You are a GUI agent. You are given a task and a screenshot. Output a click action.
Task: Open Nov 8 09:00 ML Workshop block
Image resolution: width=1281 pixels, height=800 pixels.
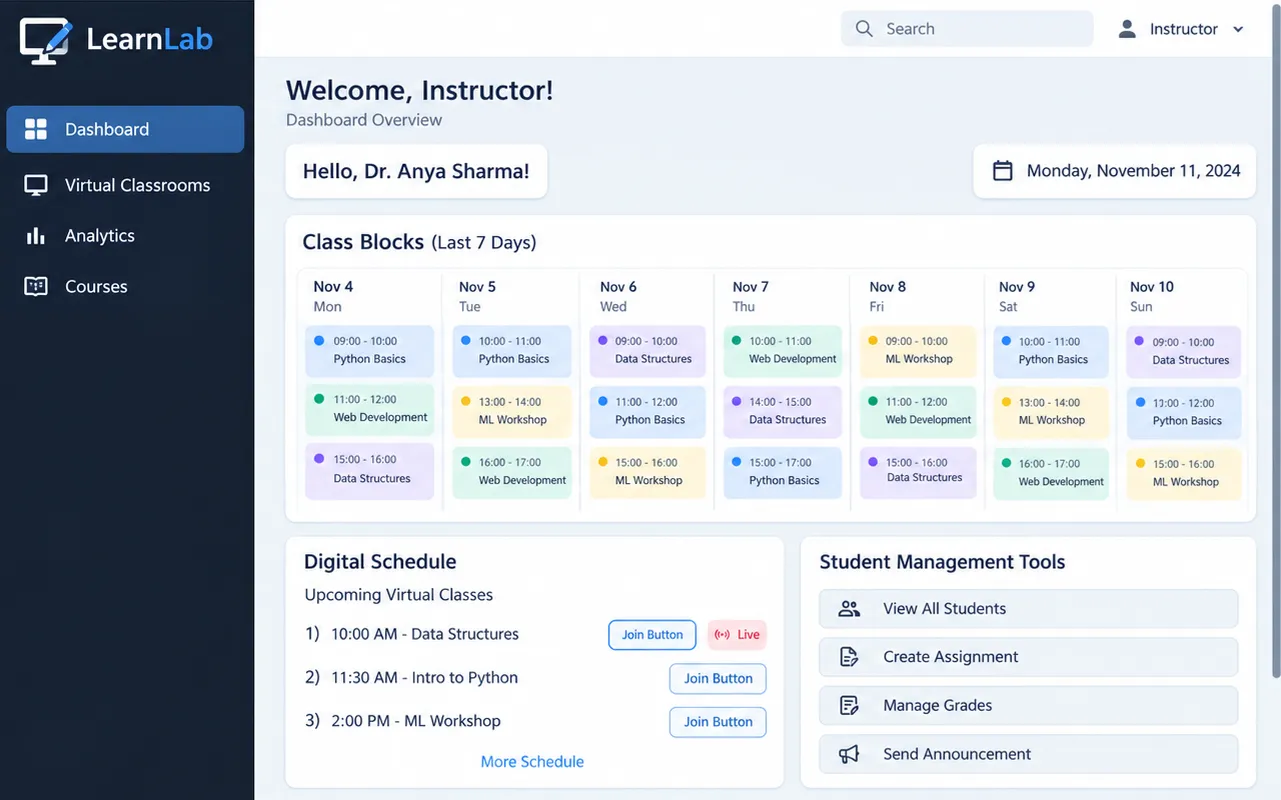click(917, 351)
